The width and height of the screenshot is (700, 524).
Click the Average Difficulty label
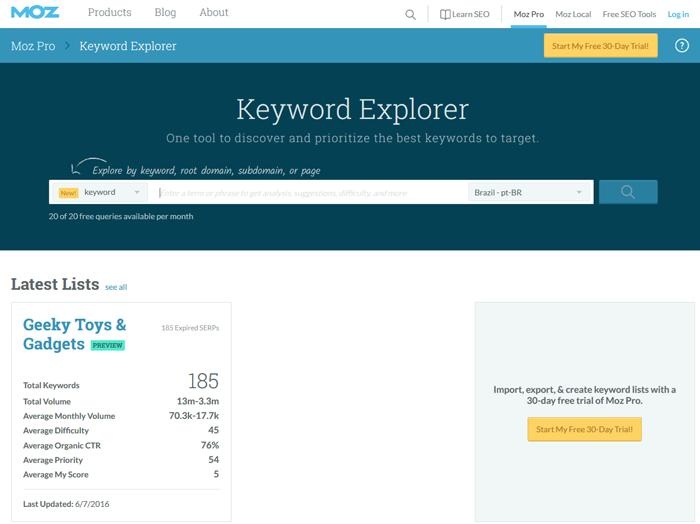(x=56, y=430)
